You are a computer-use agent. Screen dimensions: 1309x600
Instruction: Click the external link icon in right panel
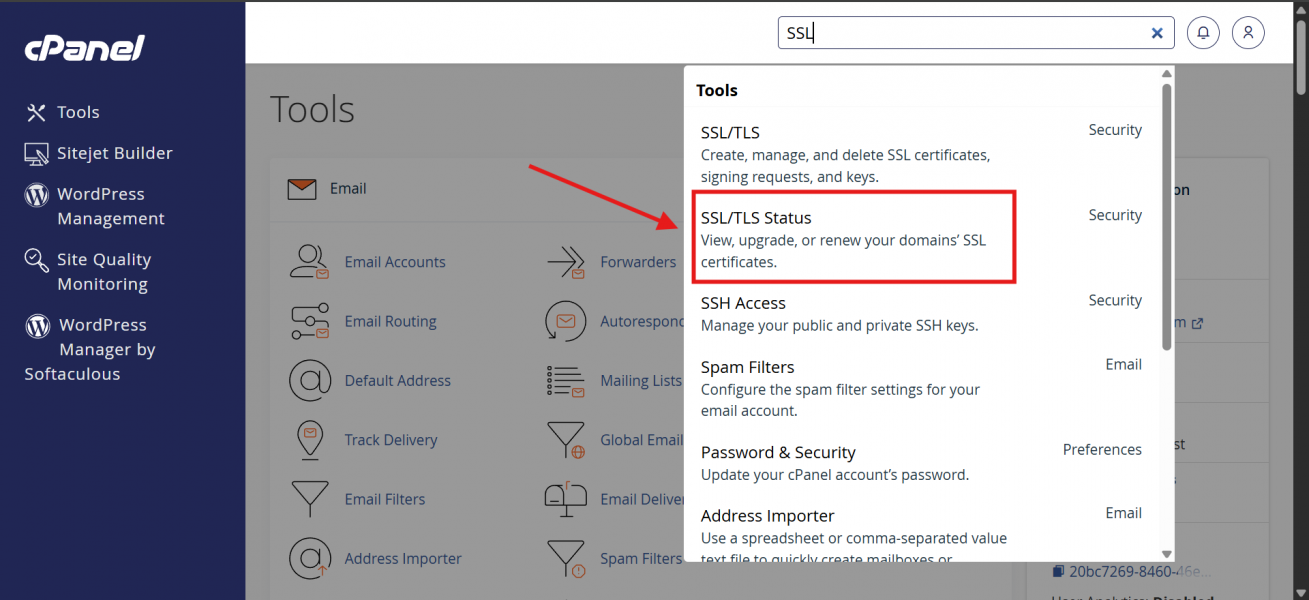(x=1197, y=323)
